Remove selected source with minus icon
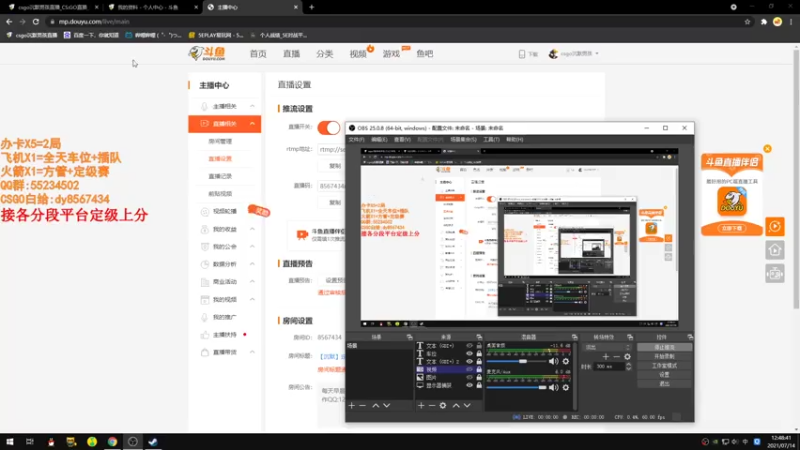 pos(432,406)
